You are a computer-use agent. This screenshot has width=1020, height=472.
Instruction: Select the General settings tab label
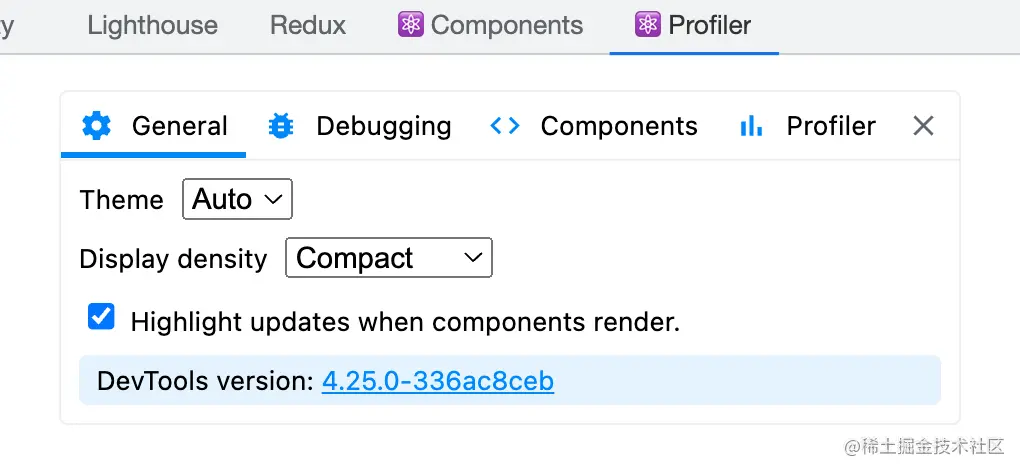(x=180, y=126)
